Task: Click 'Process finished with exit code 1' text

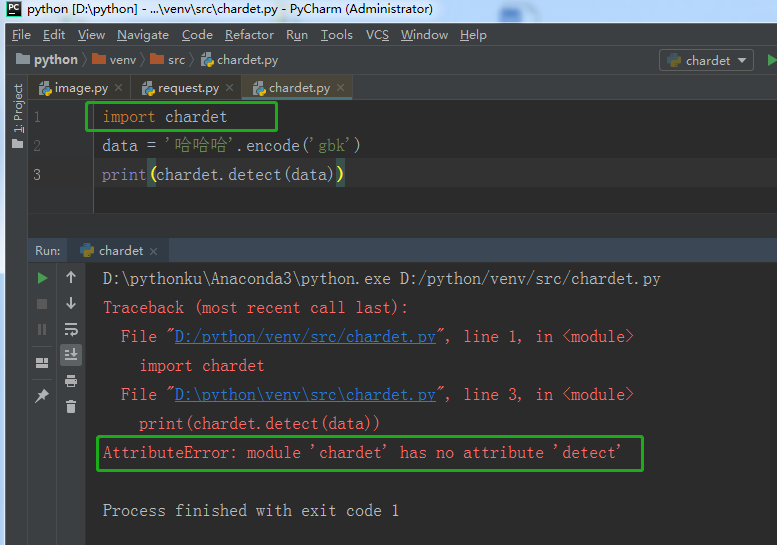Action: (251, 511)
